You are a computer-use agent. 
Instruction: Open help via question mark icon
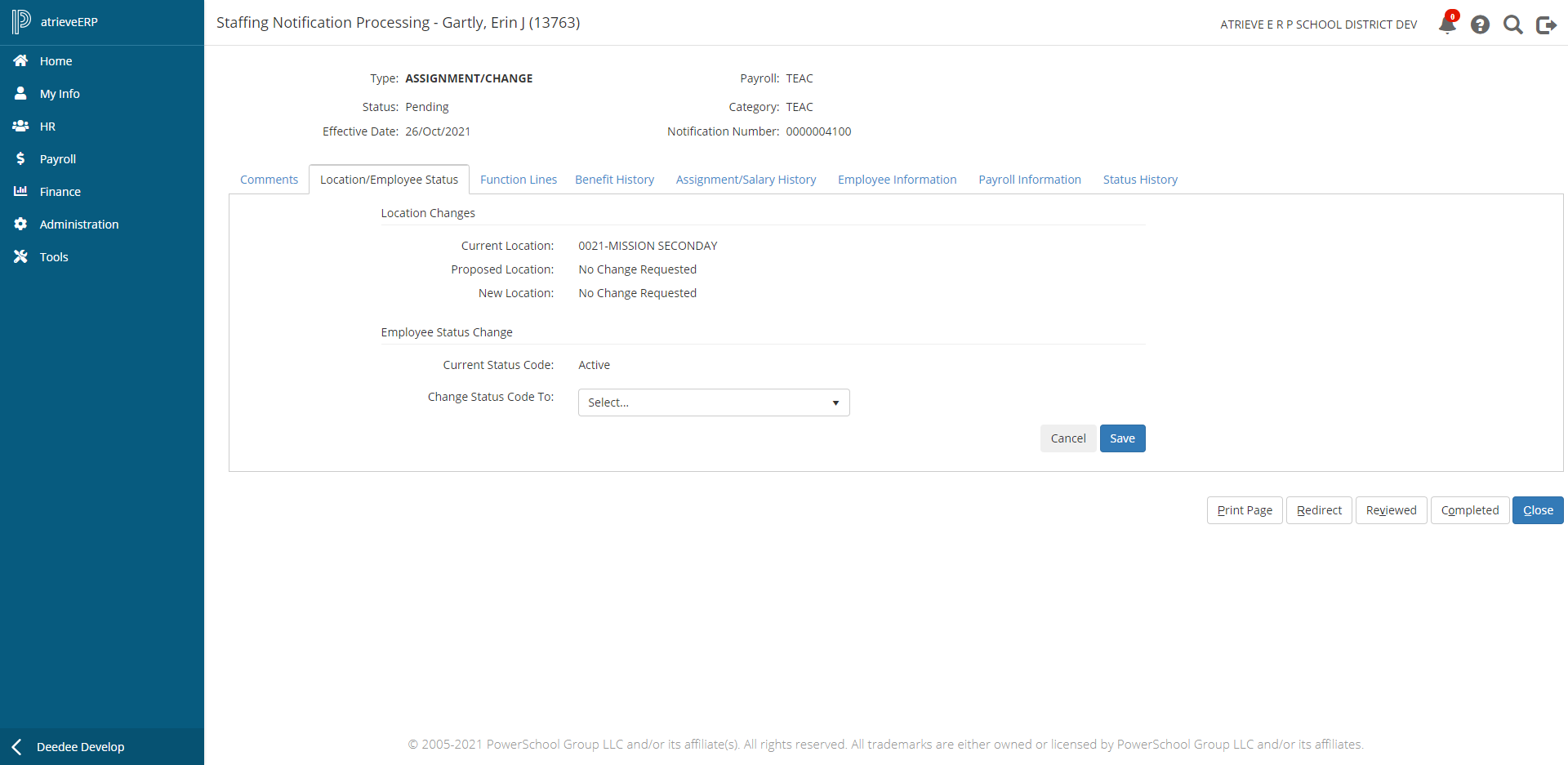pos(1480,24)
